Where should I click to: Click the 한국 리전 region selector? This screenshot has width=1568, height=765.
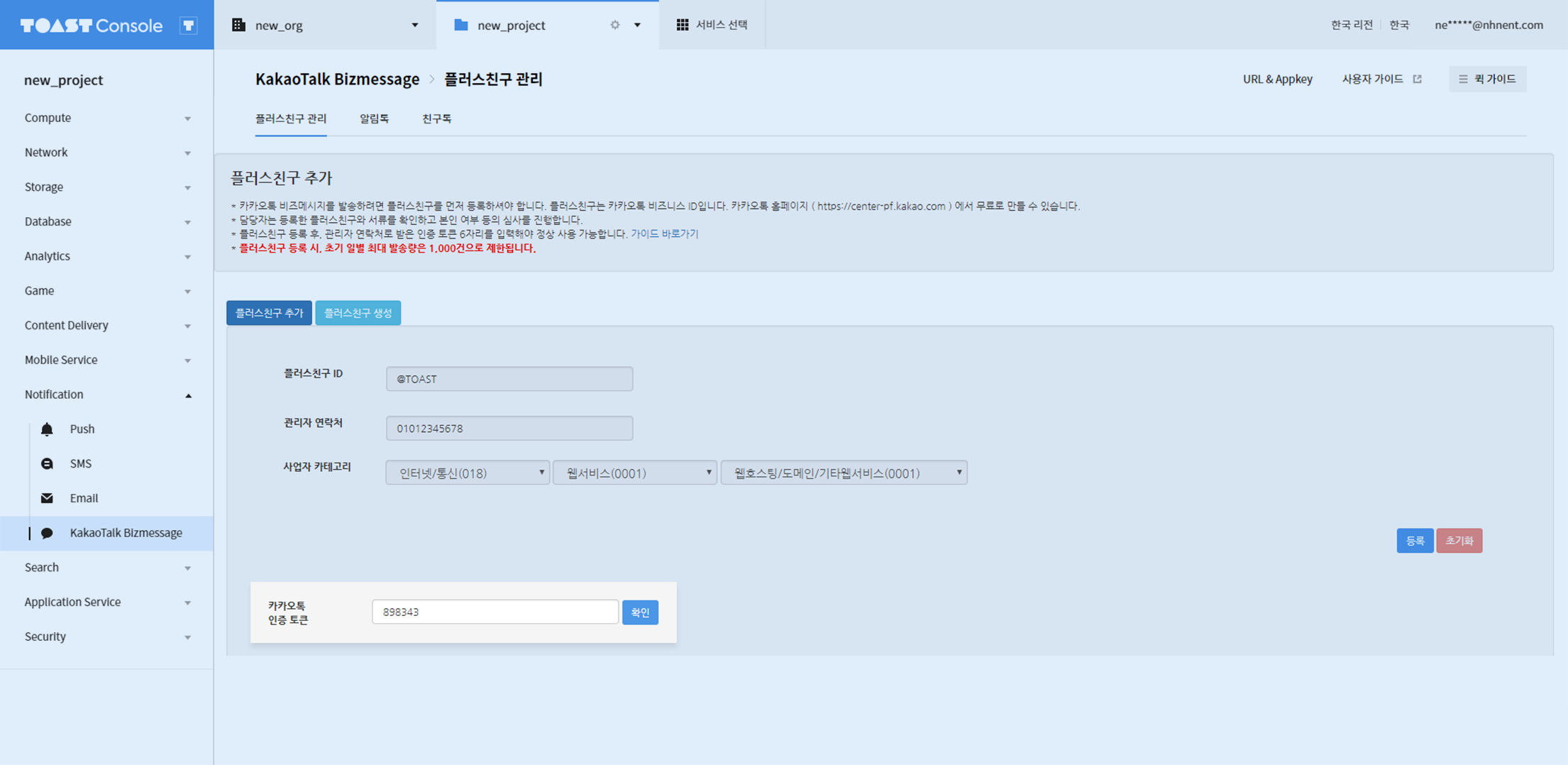click(1352, 25)
